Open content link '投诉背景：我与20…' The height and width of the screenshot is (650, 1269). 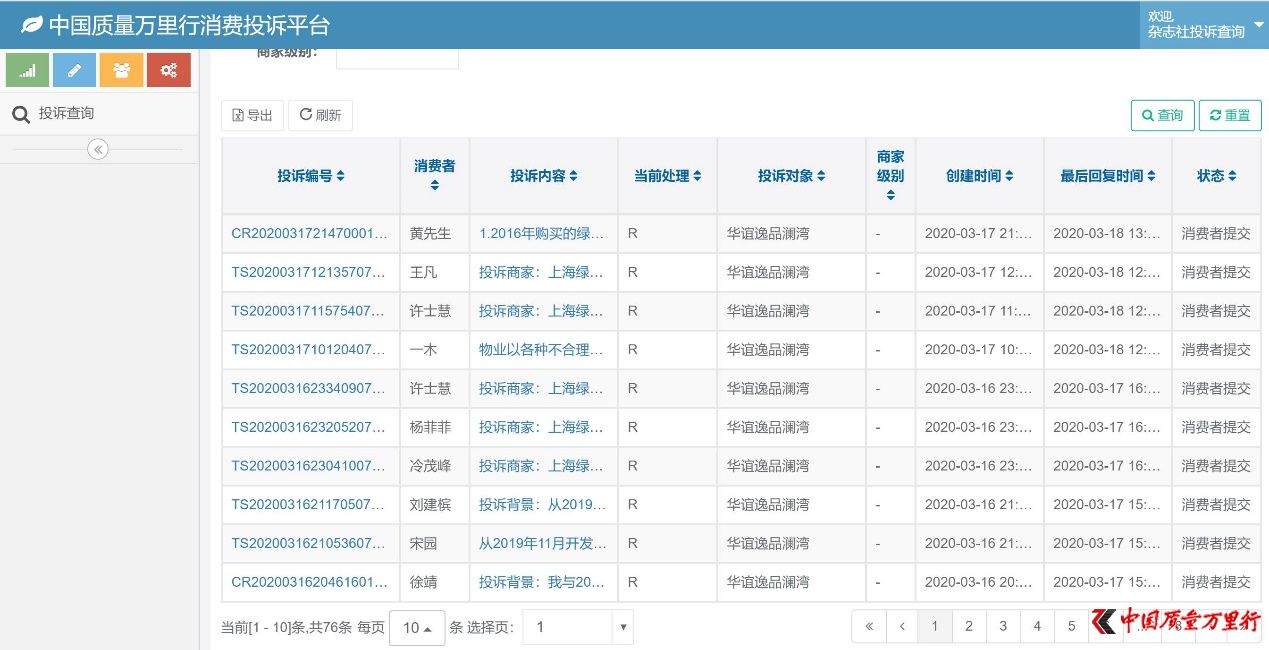[x=543, y=582]
